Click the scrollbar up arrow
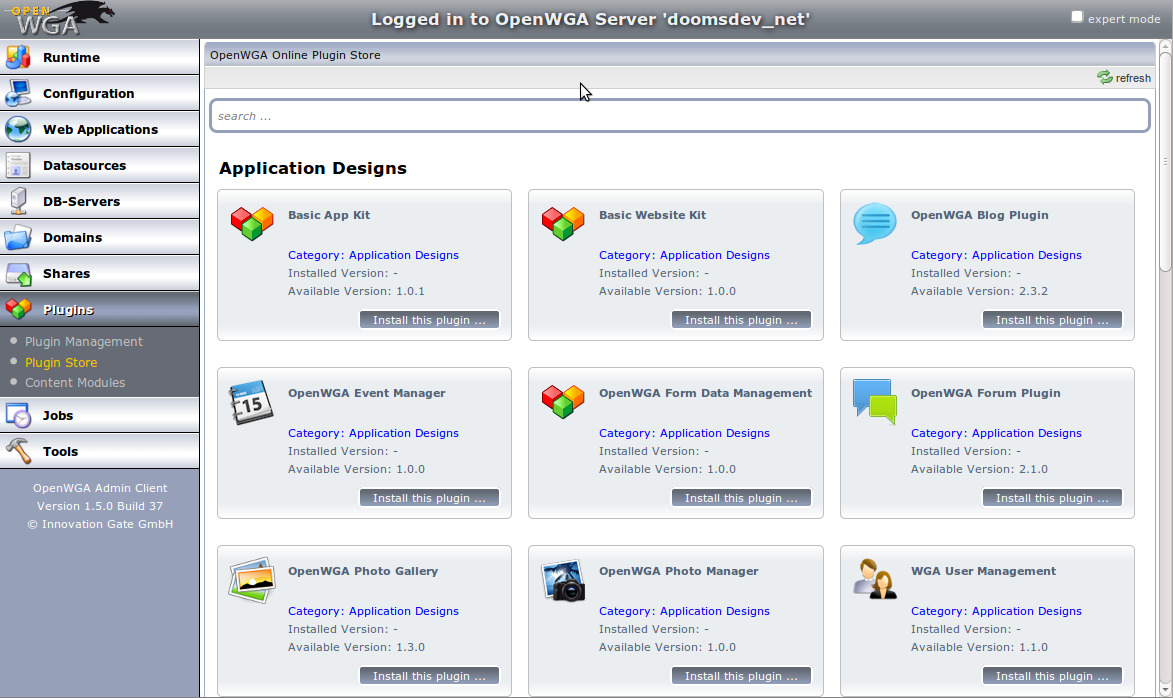This screenshot has width=1173, height=698. pos(1165,47)
